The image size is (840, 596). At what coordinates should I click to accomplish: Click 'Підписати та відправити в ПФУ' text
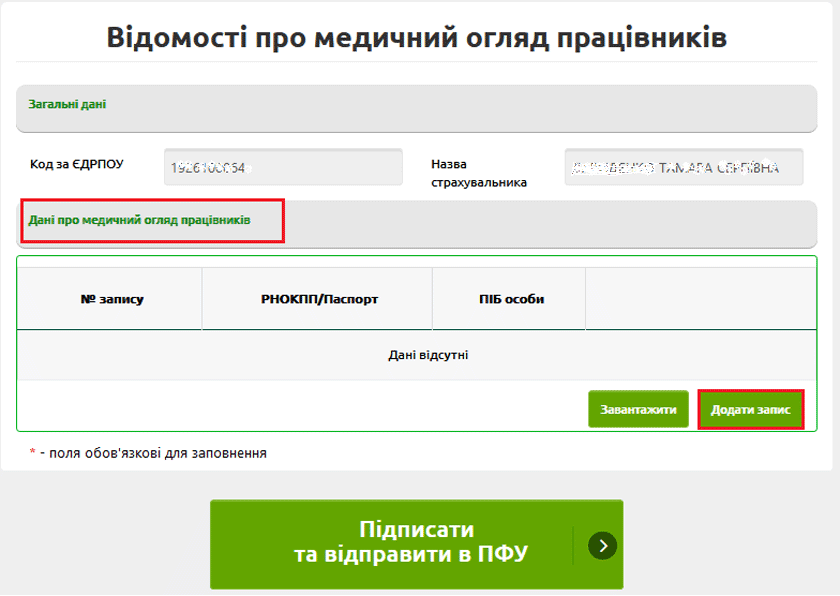point(410,542)
